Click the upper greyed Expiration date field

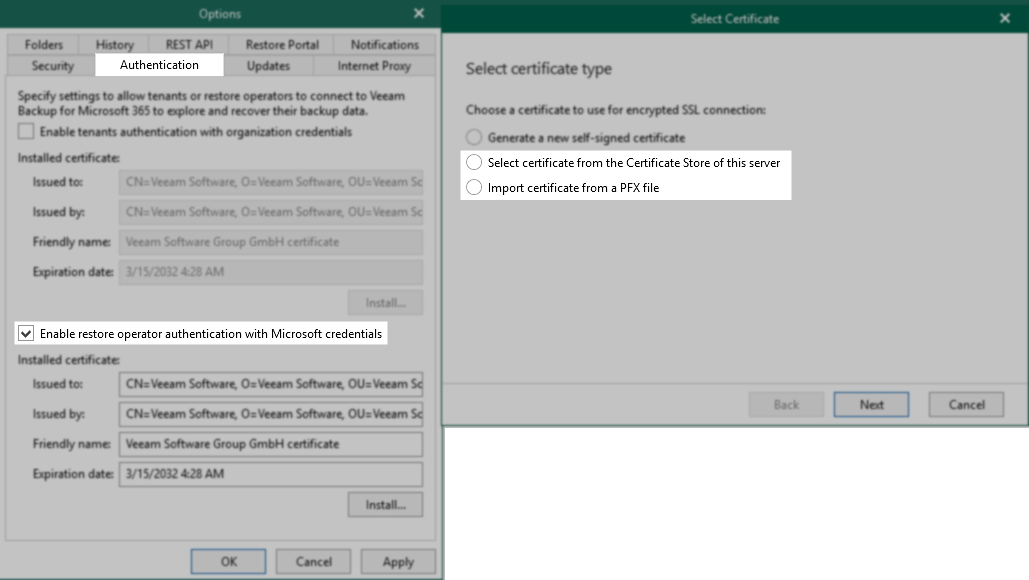(271, 272)
